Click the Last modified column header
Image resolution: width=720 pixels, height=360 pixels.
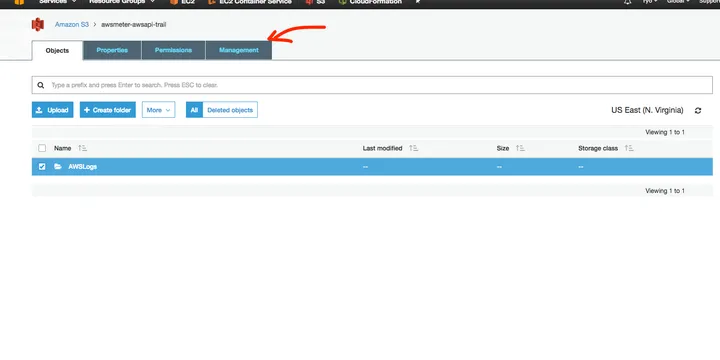382,148
